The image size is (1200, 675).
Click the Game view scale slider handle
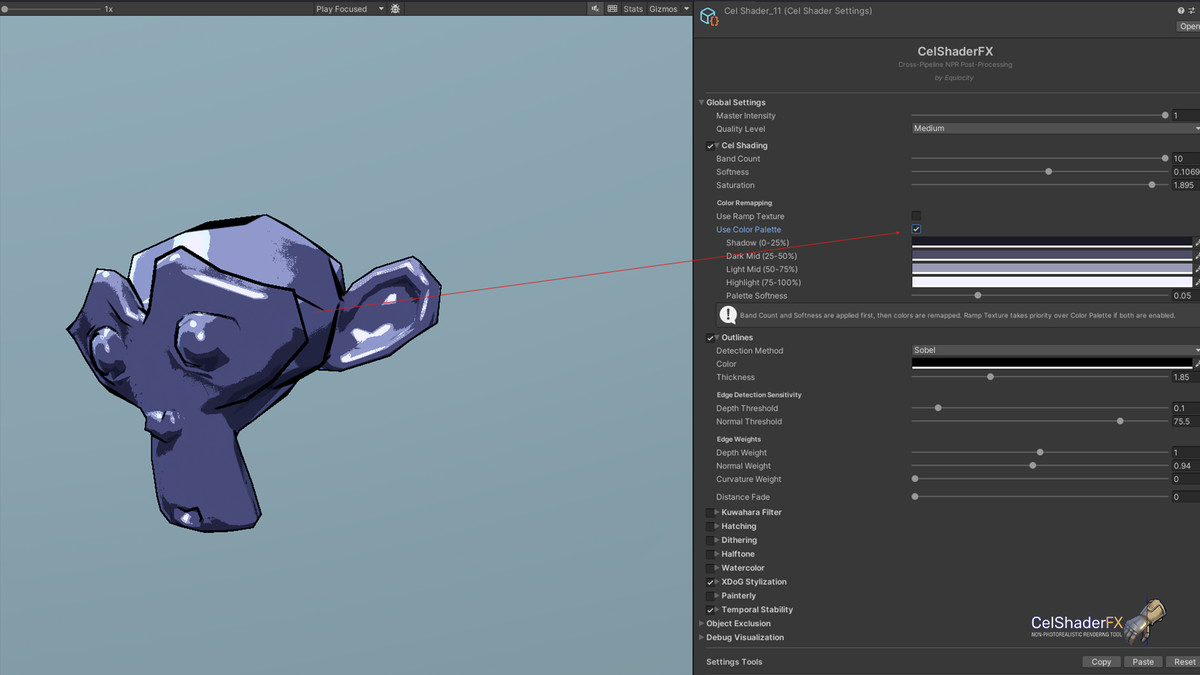click(x=6, y=9)
